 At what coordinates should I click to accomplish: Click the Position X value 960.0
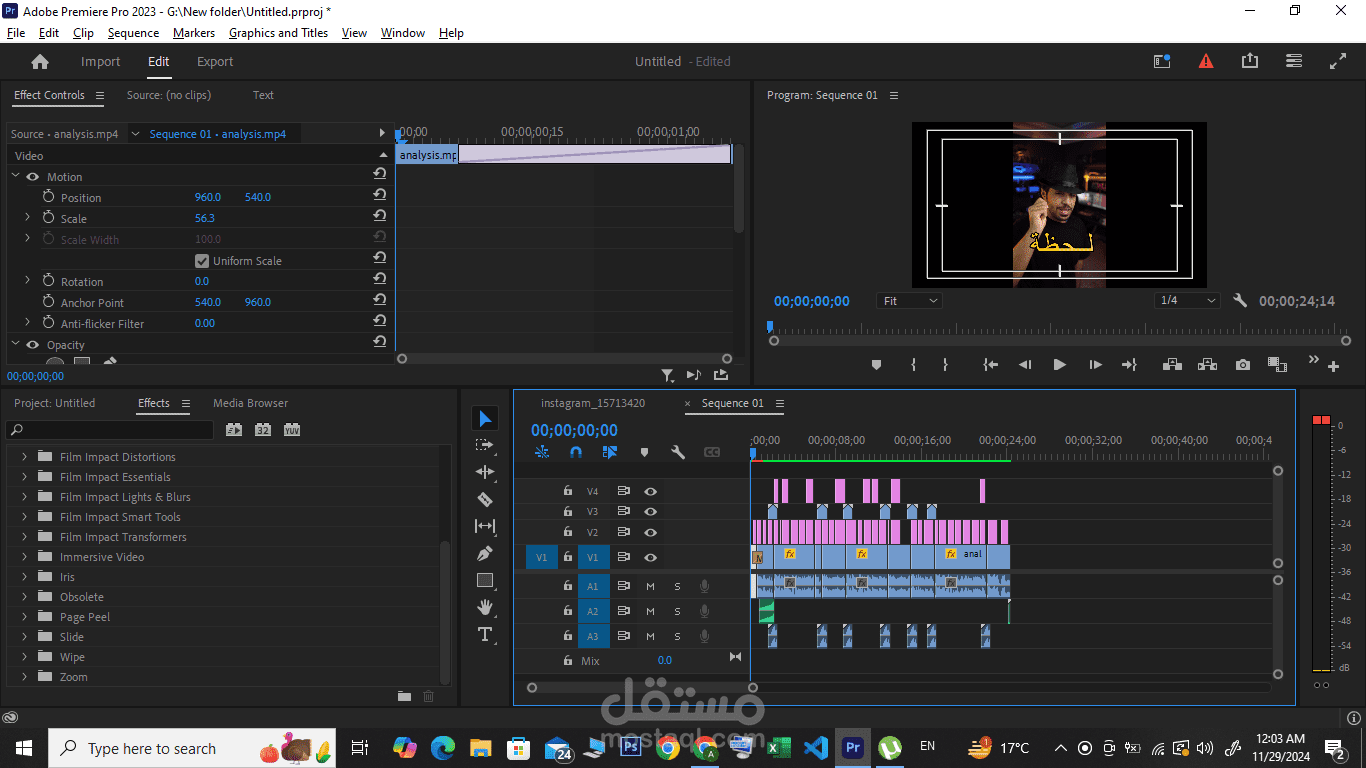(208, 197)
